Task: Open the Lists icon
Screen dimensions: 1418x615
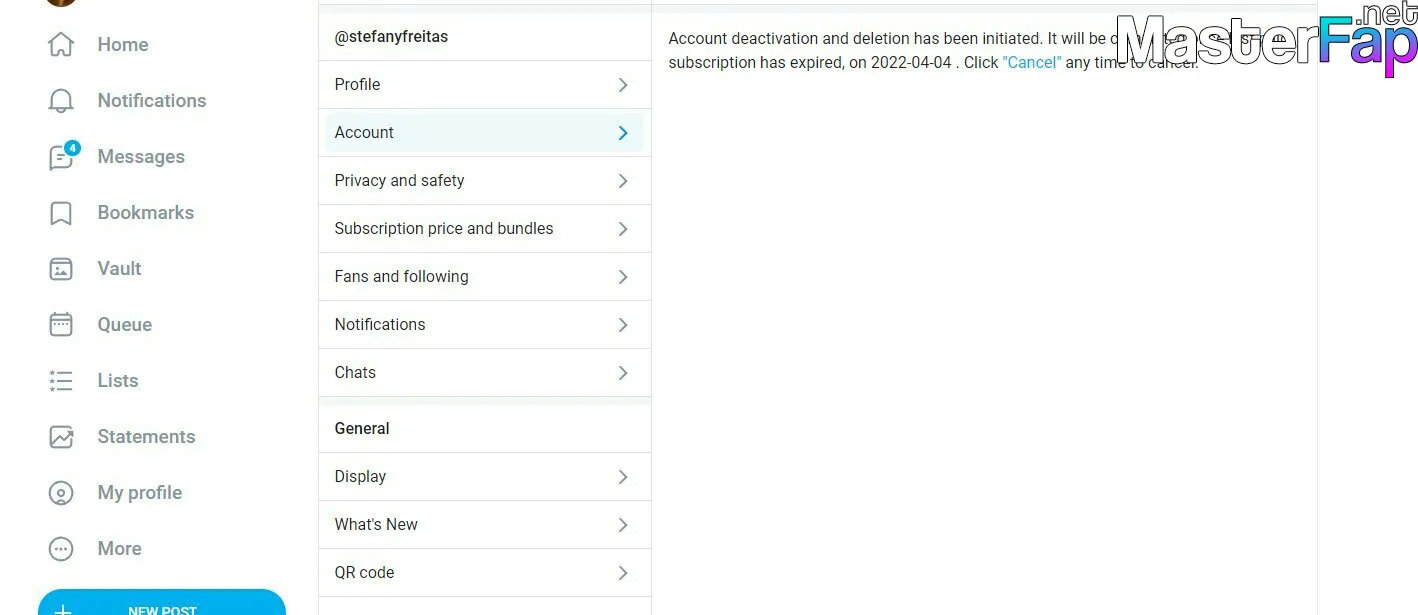Action: pos(61,381)
